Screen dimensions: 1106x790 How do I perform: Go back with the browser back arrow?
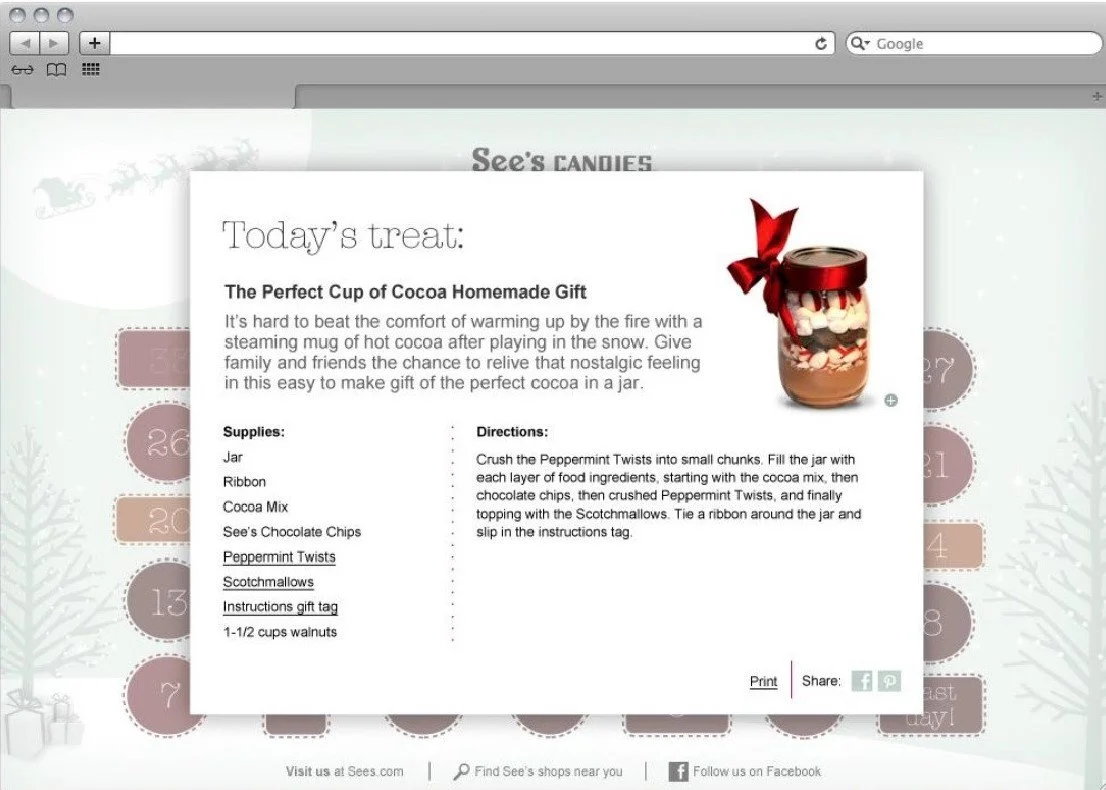[x=25, y=43]
